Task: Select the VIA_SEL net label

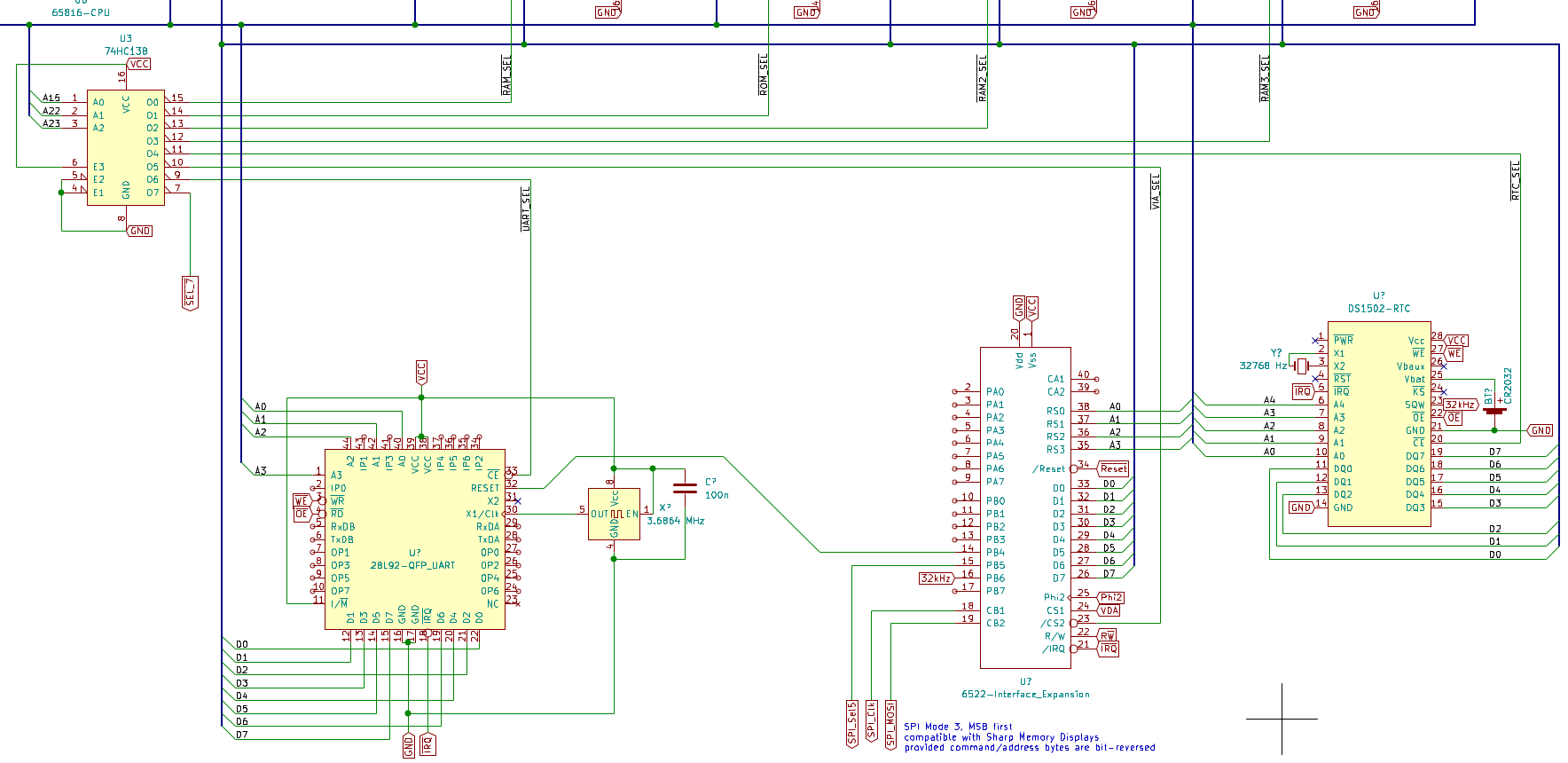Action: pos(1155,192)
